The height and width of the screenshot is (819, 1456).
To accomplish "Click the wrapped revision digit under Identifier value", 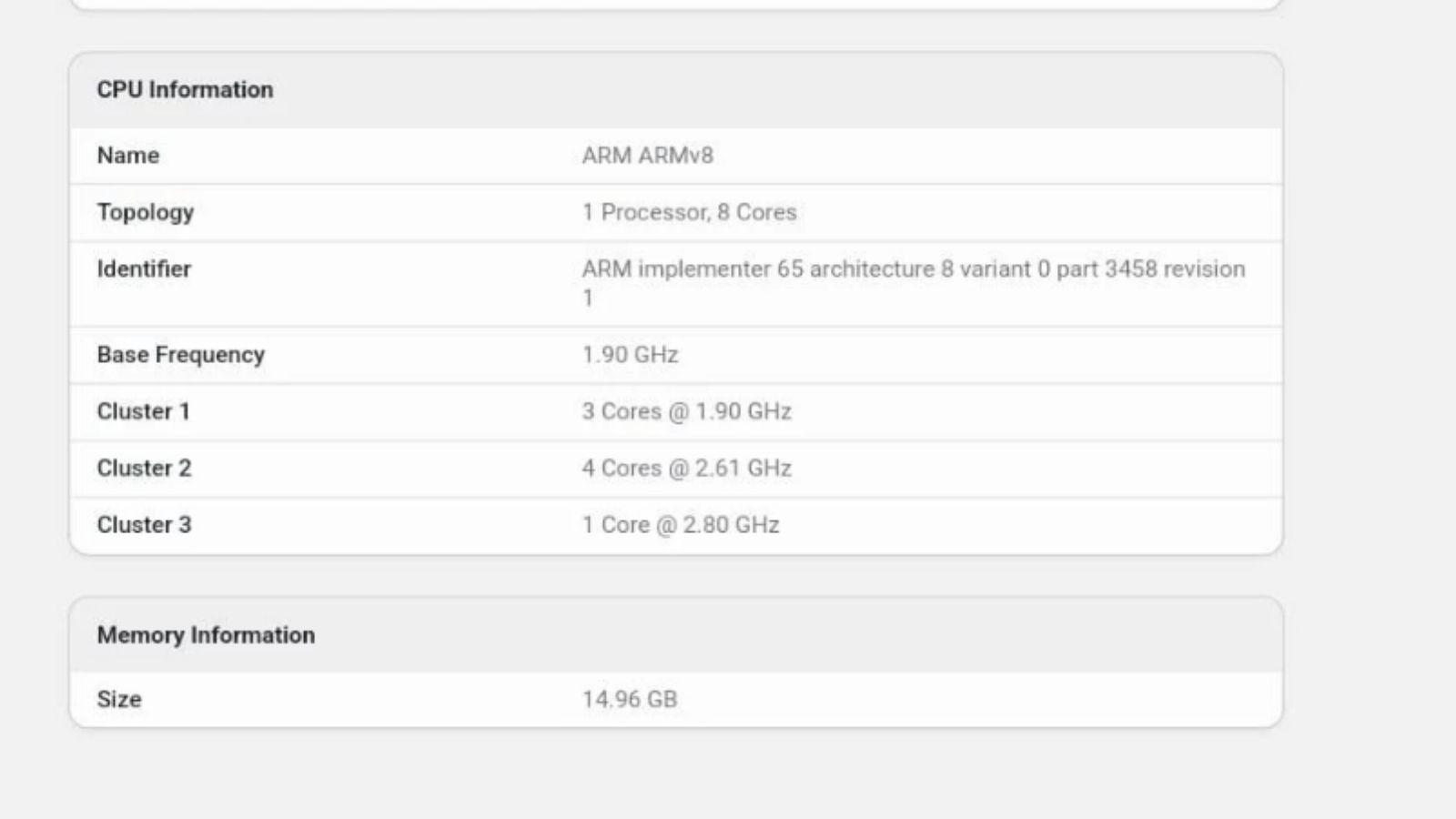I will (x=588, y=298).
